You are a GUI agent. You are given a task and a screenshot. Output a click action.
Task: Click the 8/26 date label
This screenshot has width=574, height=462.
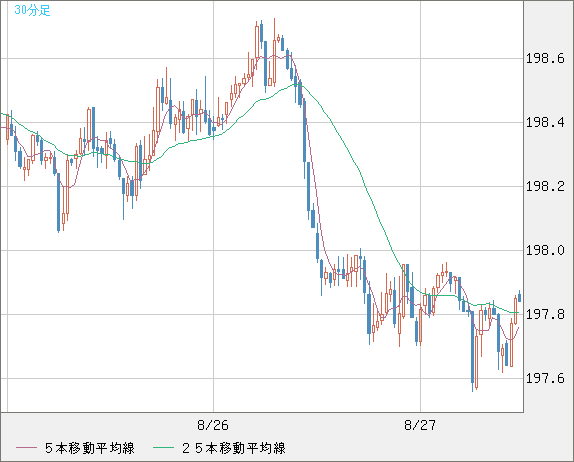pos(213,425)
